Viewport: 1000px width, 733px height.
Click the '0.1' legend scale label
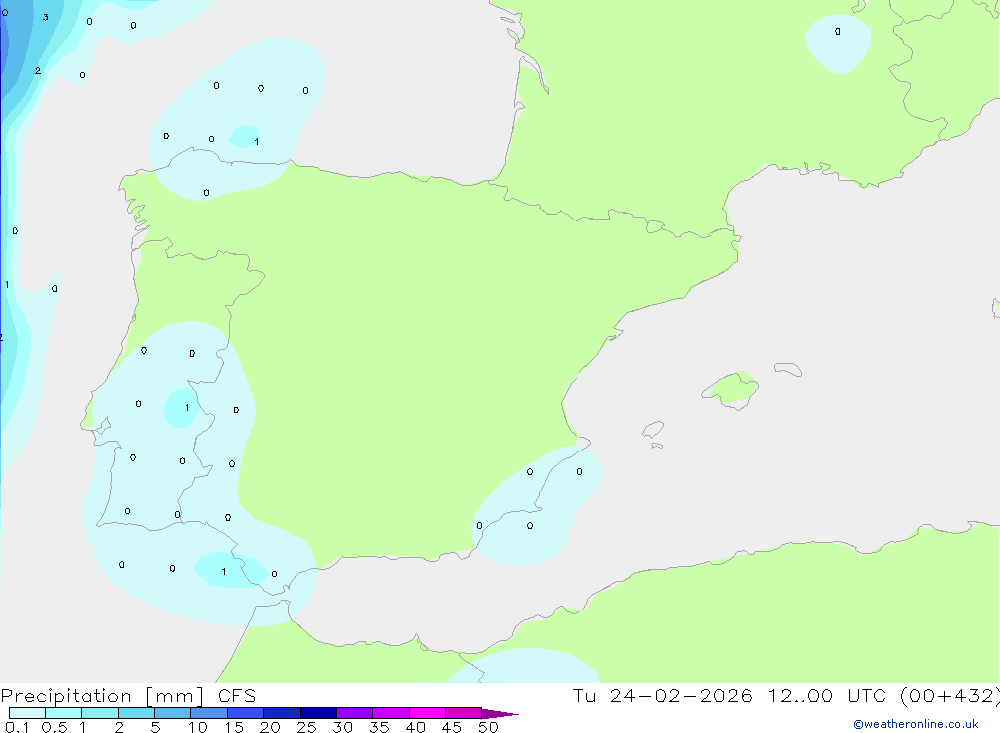(17, 727)
